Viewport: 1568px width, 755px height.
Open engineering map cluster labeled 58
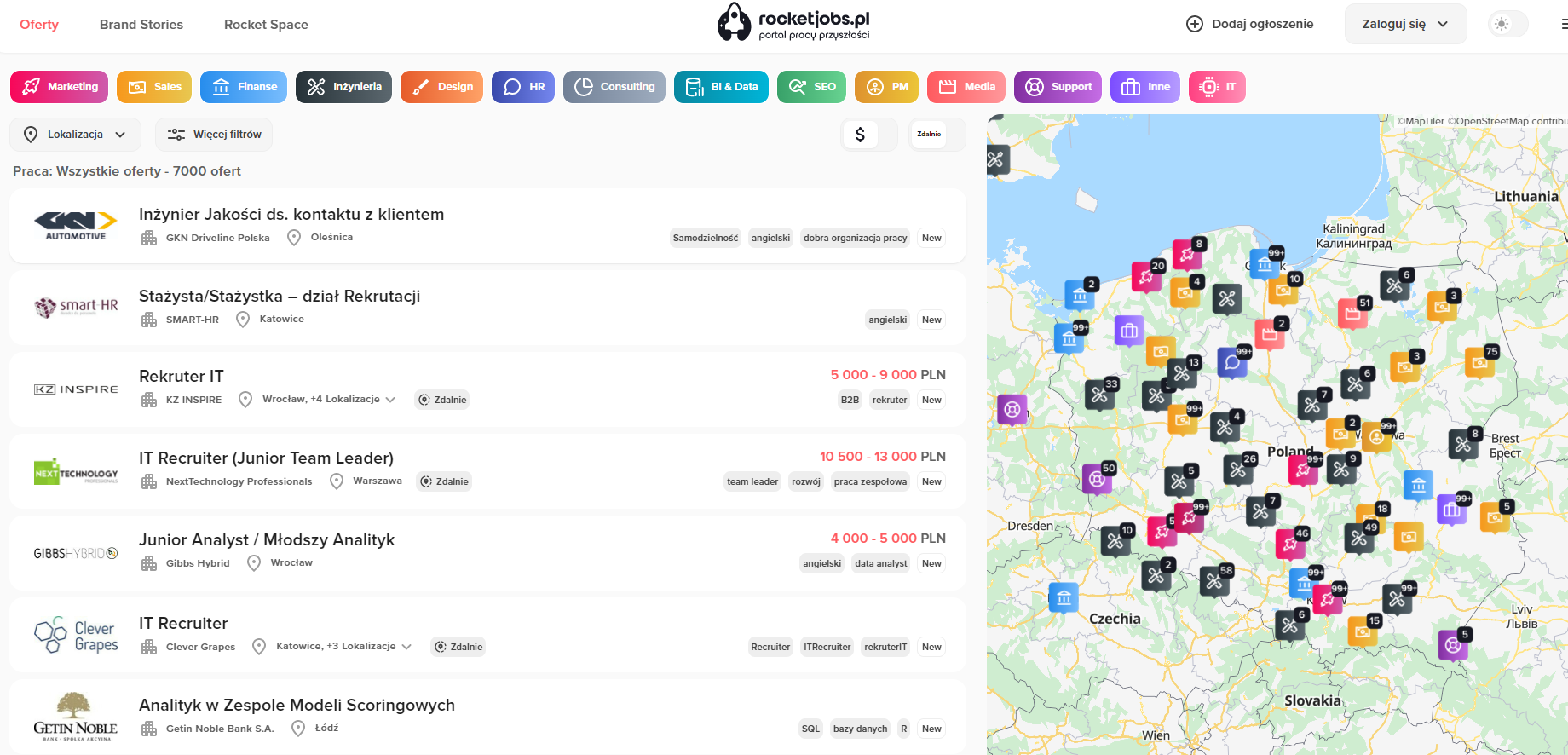coord(1215,581)
